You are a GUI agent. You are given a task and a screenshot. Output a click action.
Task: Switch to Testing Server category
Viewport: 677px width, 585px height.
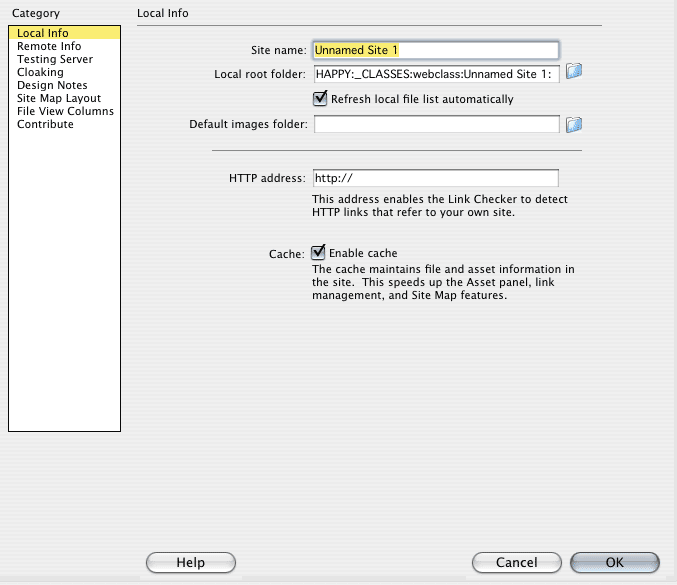tap(55, 59)
